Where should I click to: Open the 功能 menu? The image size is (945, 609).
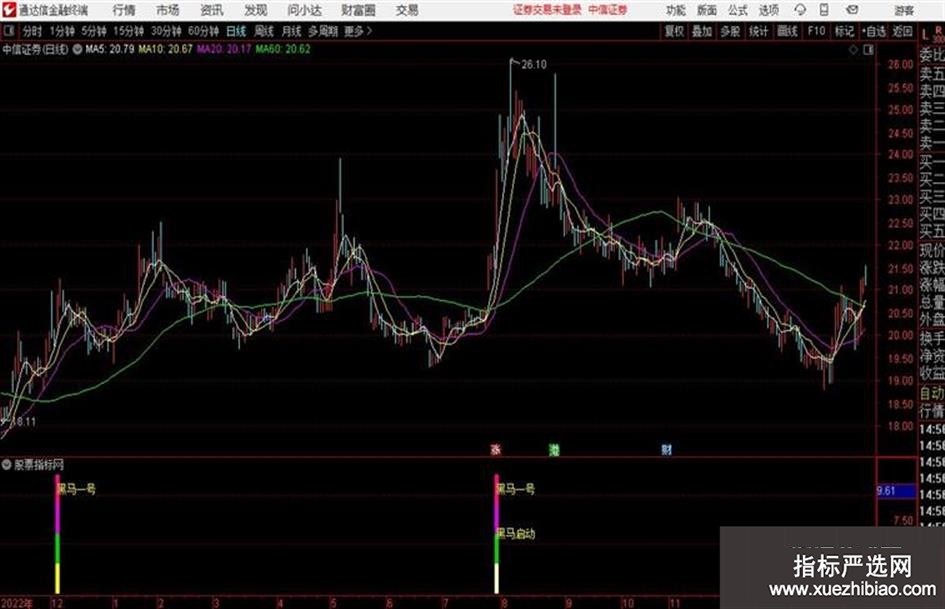676,10
